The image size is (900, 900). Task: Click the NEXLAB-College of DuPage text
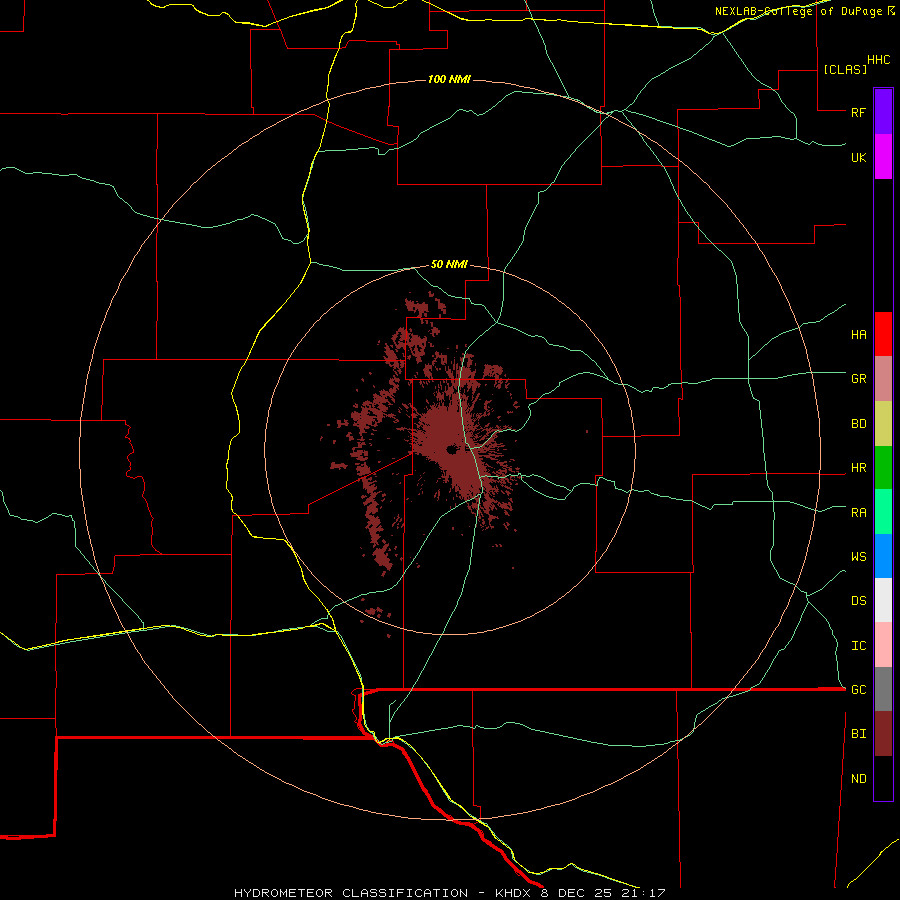point(798,11)
